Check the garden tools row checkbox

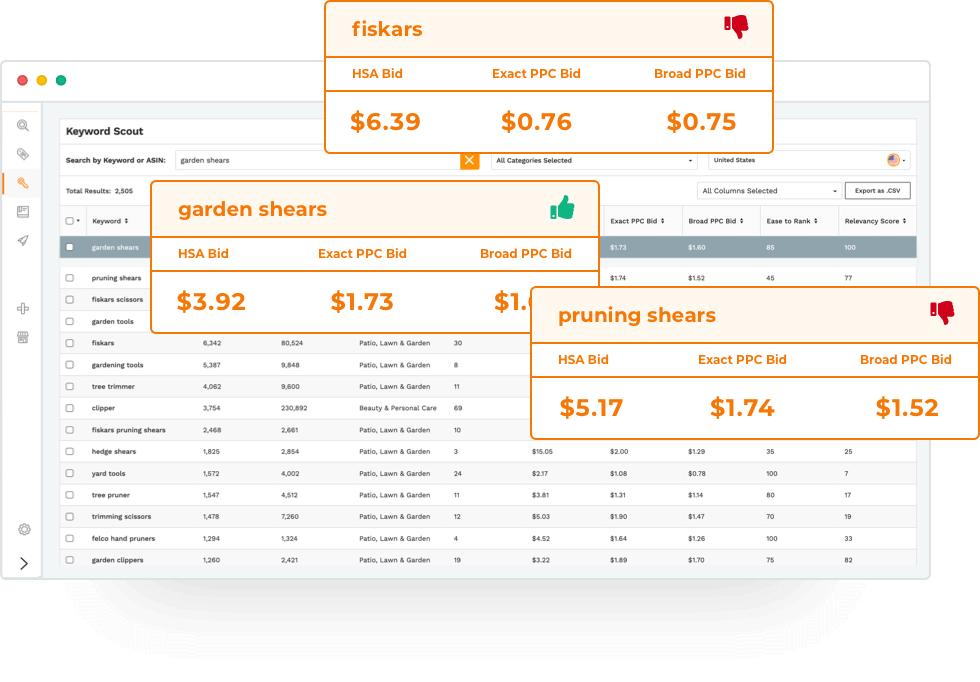click(x=69, y=321)
